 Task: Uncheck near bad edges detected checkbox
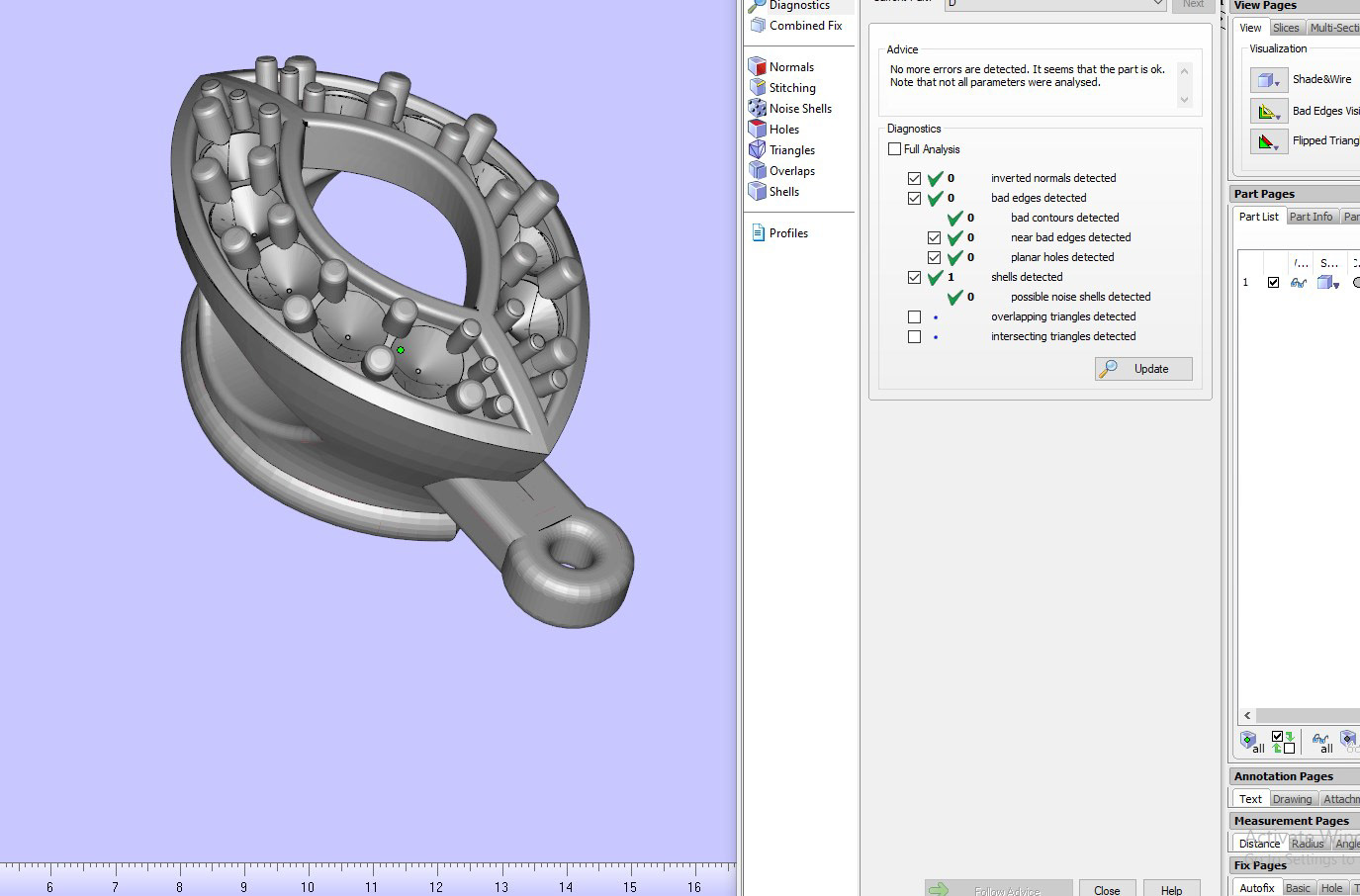934,238
